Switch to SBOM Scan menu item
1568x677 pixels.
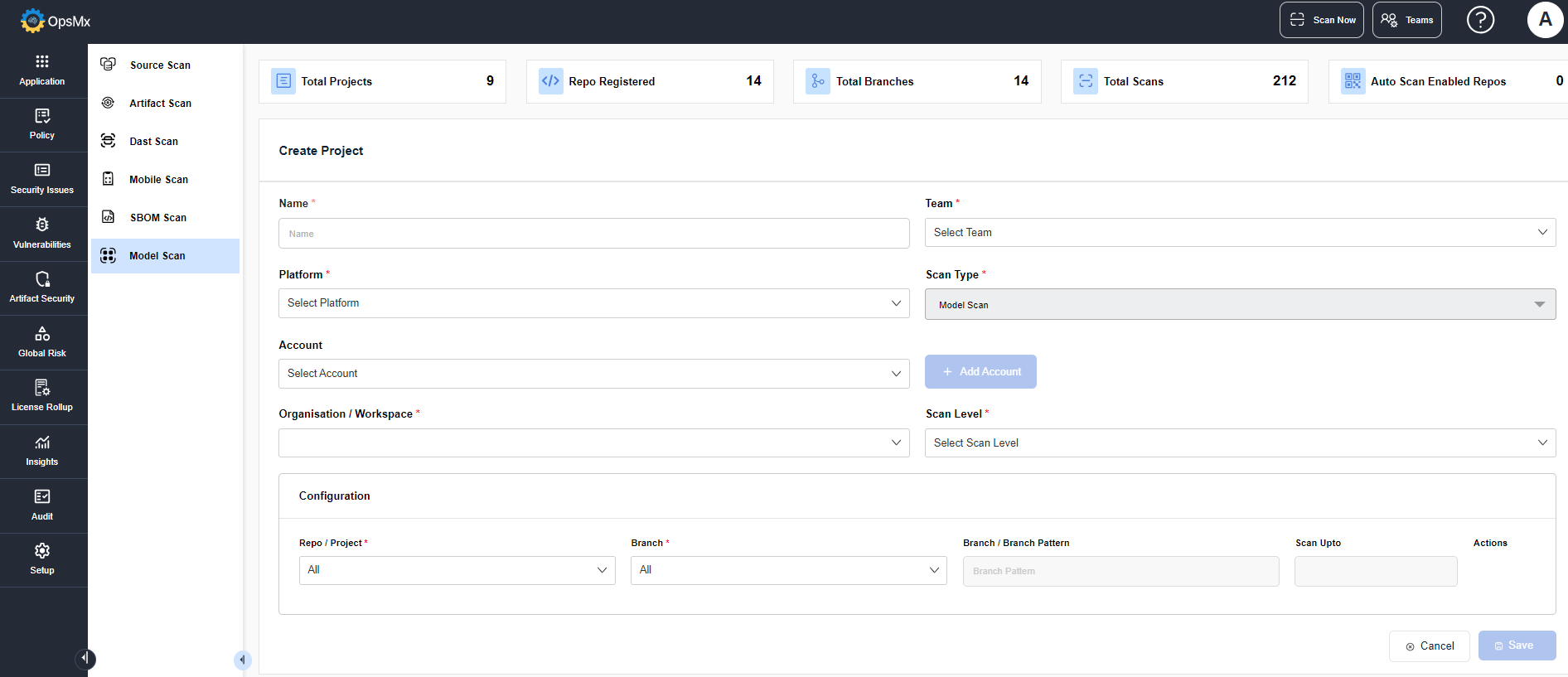point(157,218)
